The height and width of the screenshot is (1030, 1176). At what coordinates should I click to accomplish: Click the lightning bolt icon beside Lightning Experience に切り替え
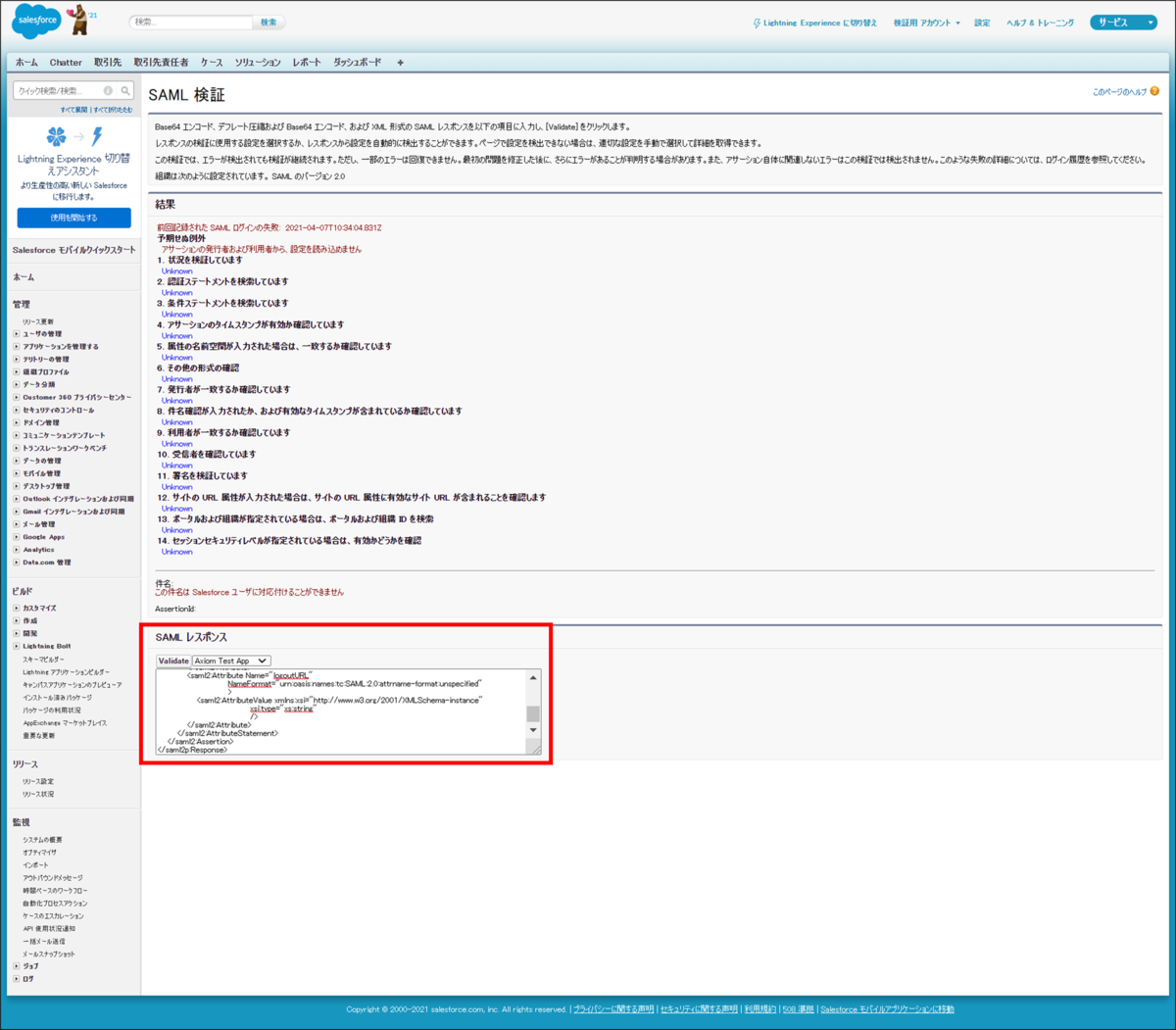(757, 23)
